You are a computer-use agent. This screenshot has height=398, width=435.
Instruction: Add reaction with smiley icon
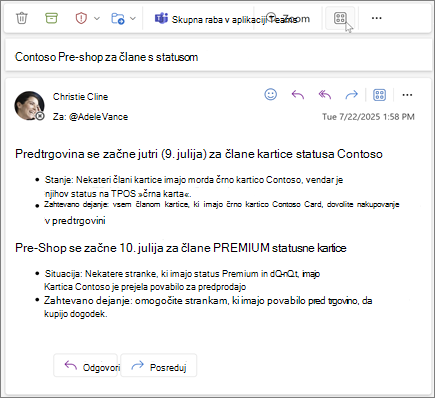tap(270, 95)
